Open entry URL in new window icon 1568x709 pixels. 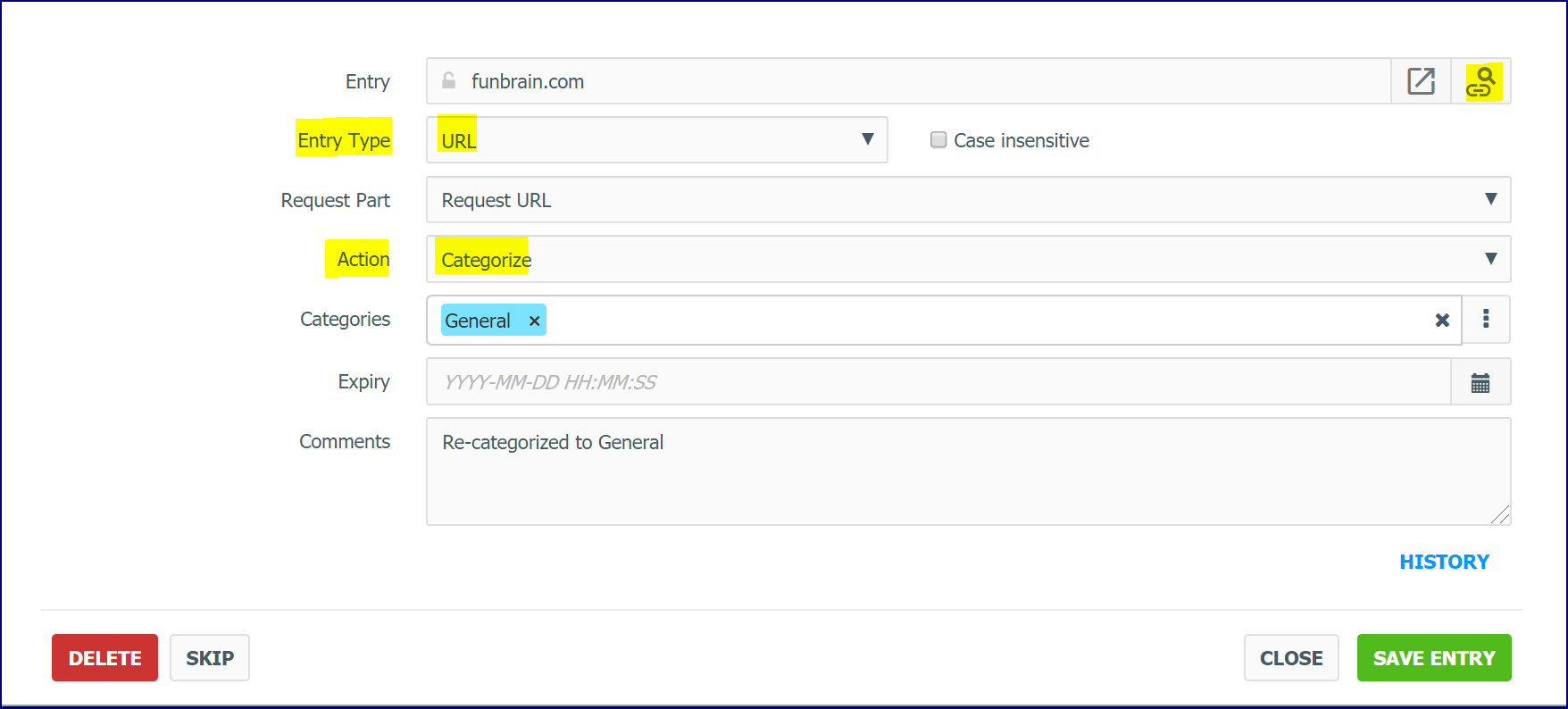1421,81
